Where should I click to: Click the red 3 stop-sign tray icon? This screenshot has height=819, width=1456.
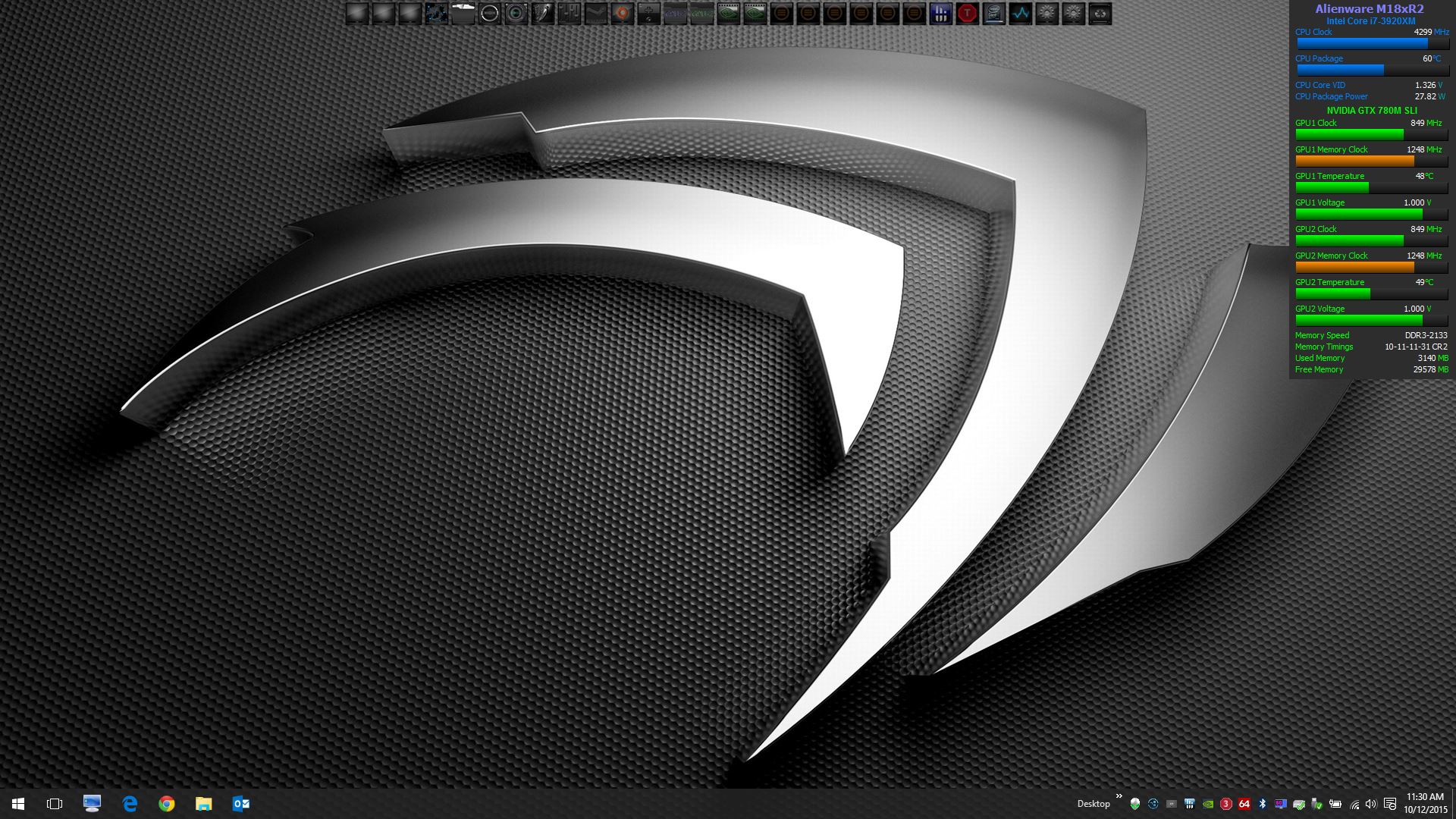1226,804
